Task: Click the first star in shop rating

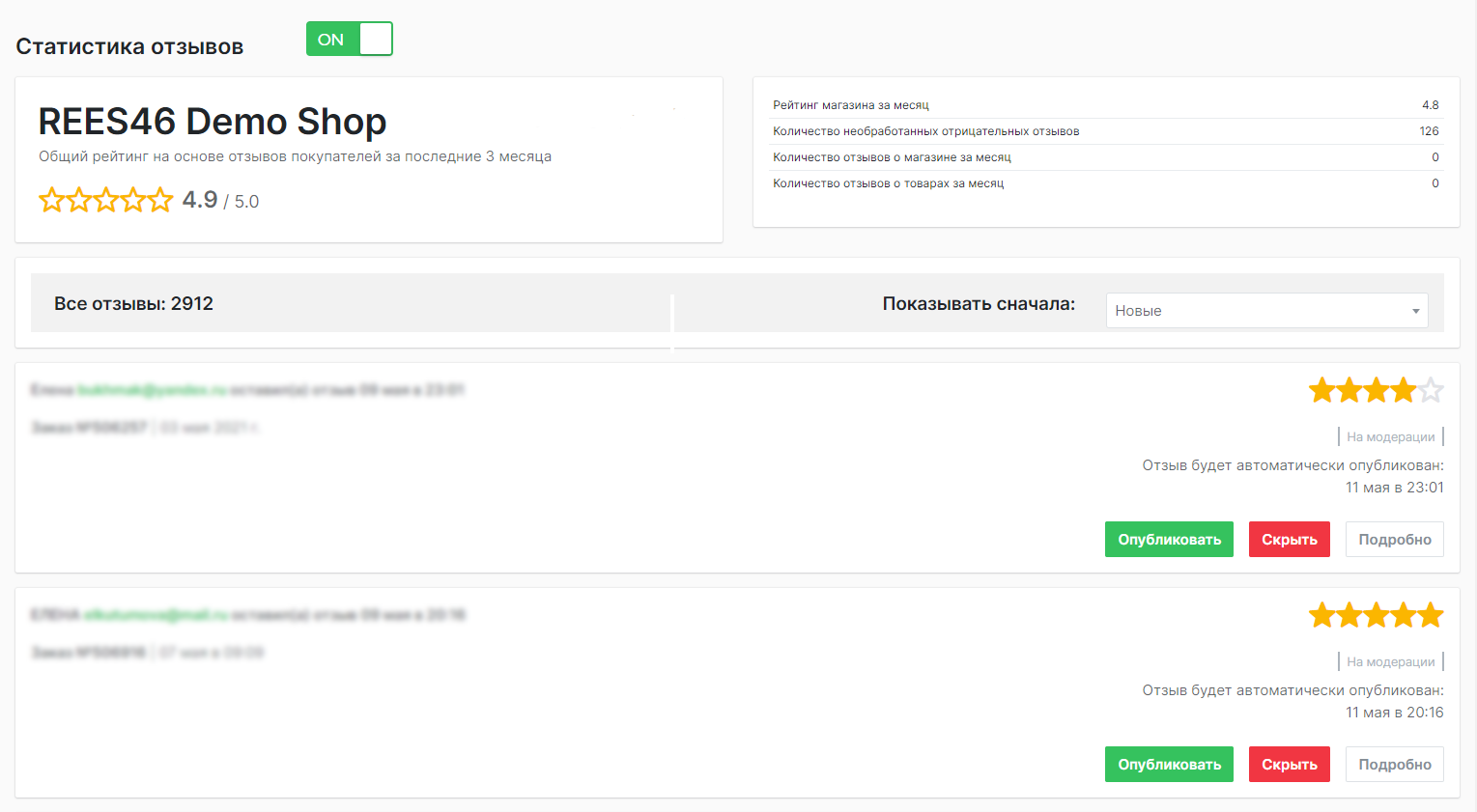Action: (51, 201)
